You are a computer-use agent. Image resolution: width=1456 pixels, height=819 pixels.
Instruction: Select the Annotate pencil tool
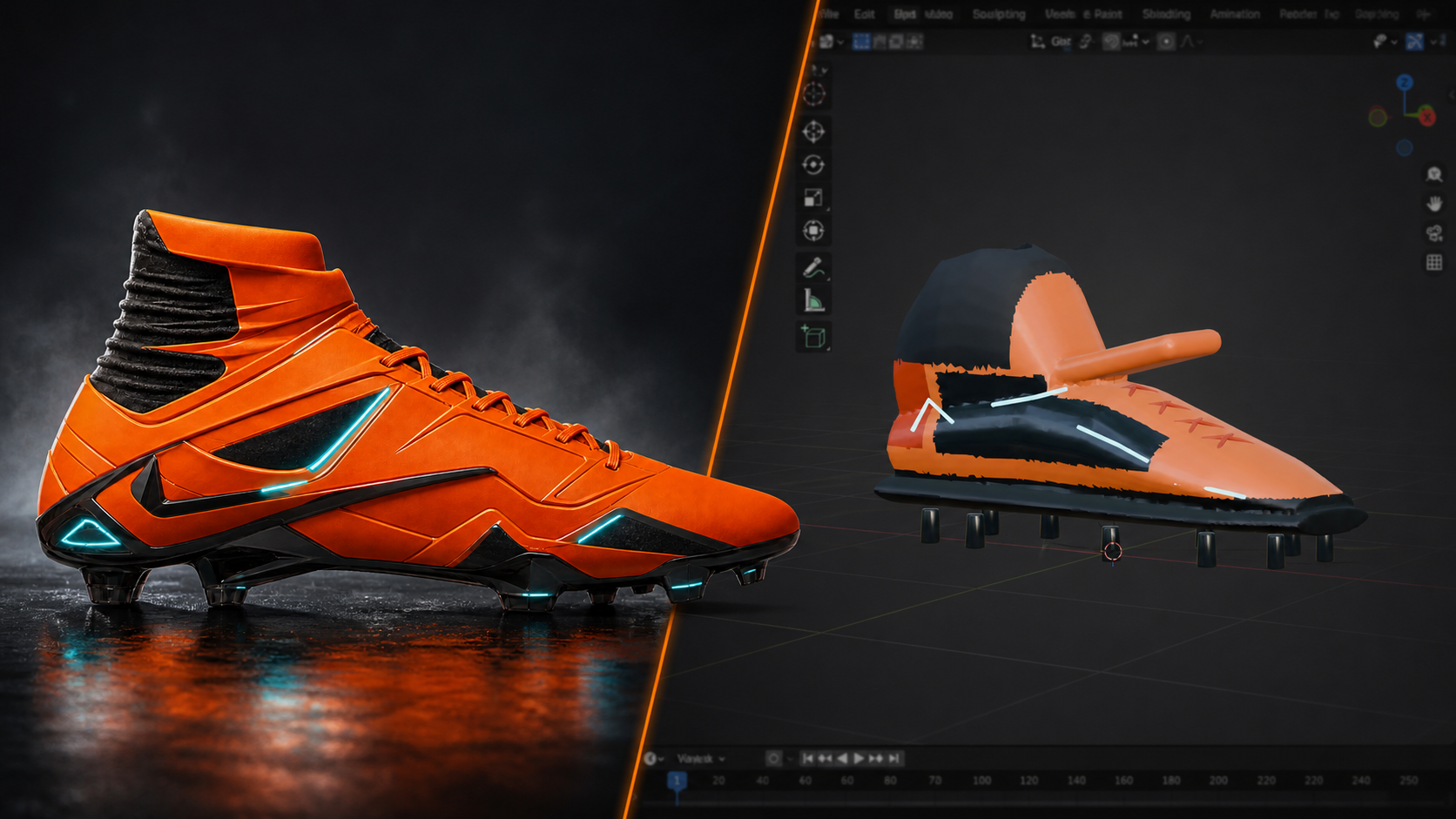(814, 267)
